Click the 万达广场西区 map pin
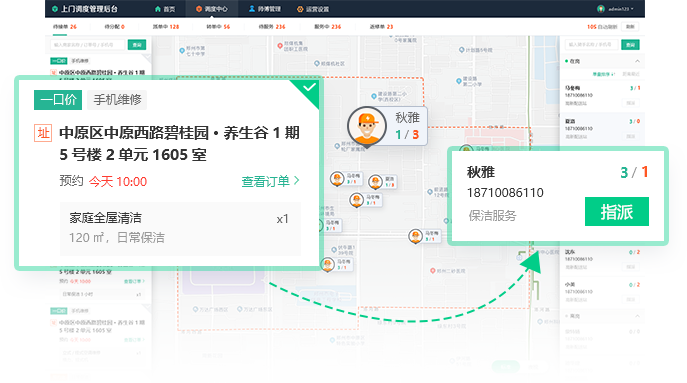 point(195,309)
